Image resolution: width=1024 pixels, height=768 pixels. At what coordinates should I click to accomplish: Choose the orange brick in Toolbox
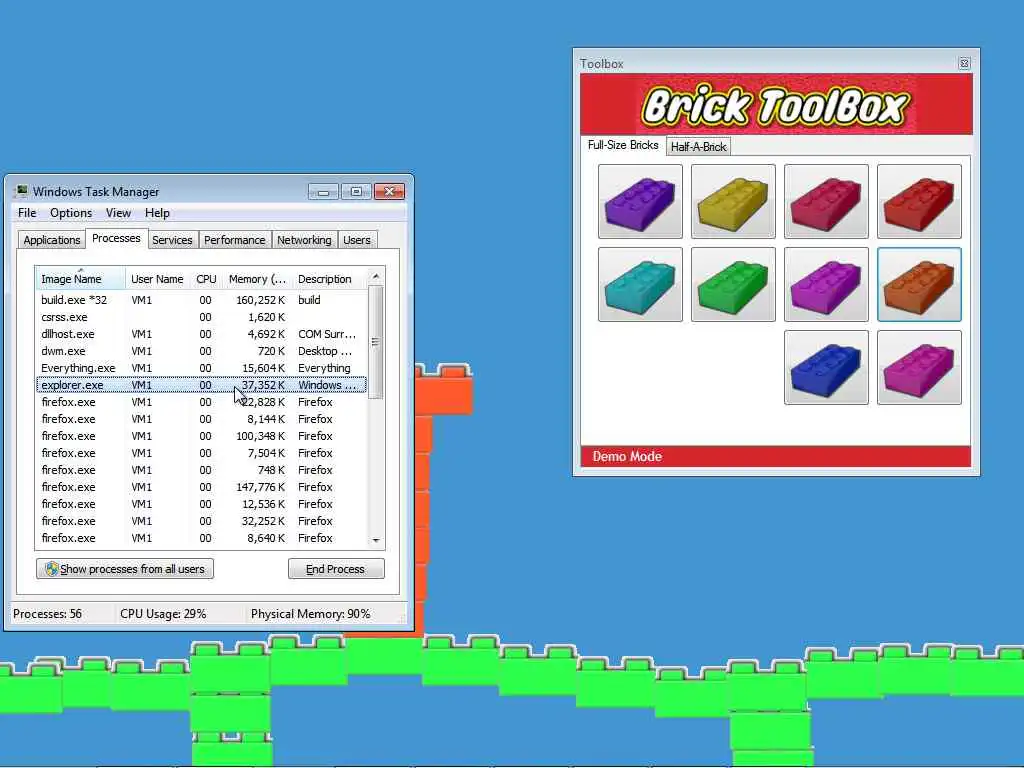coord(919,284)
